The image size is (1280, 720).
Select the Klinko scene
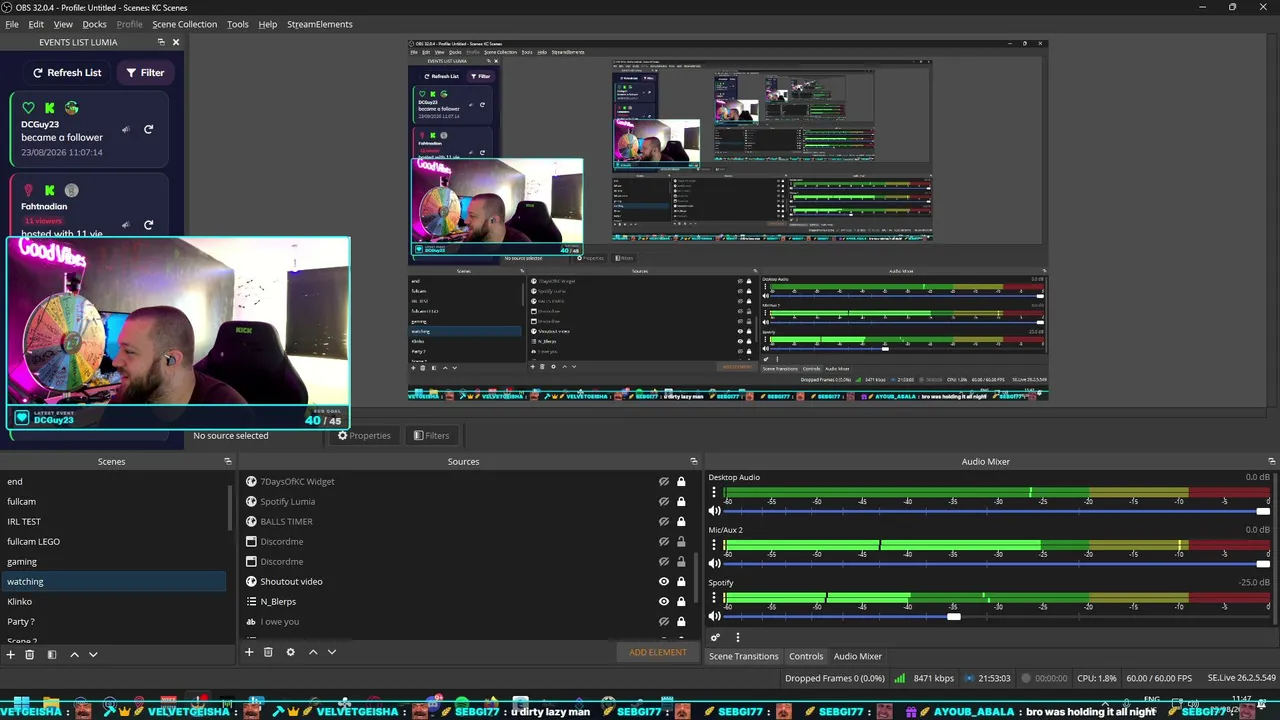[x=113, y=601]
